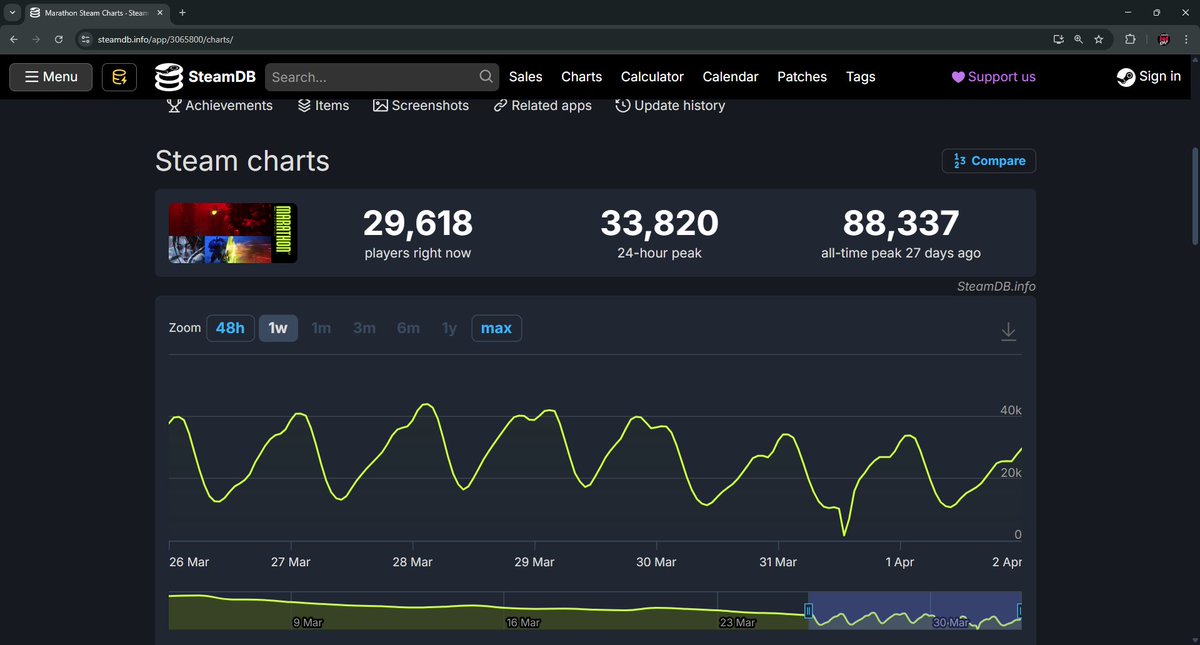Set chart zoom to 6m
This screenshot has width=1200, height=645.
point(408,328)
